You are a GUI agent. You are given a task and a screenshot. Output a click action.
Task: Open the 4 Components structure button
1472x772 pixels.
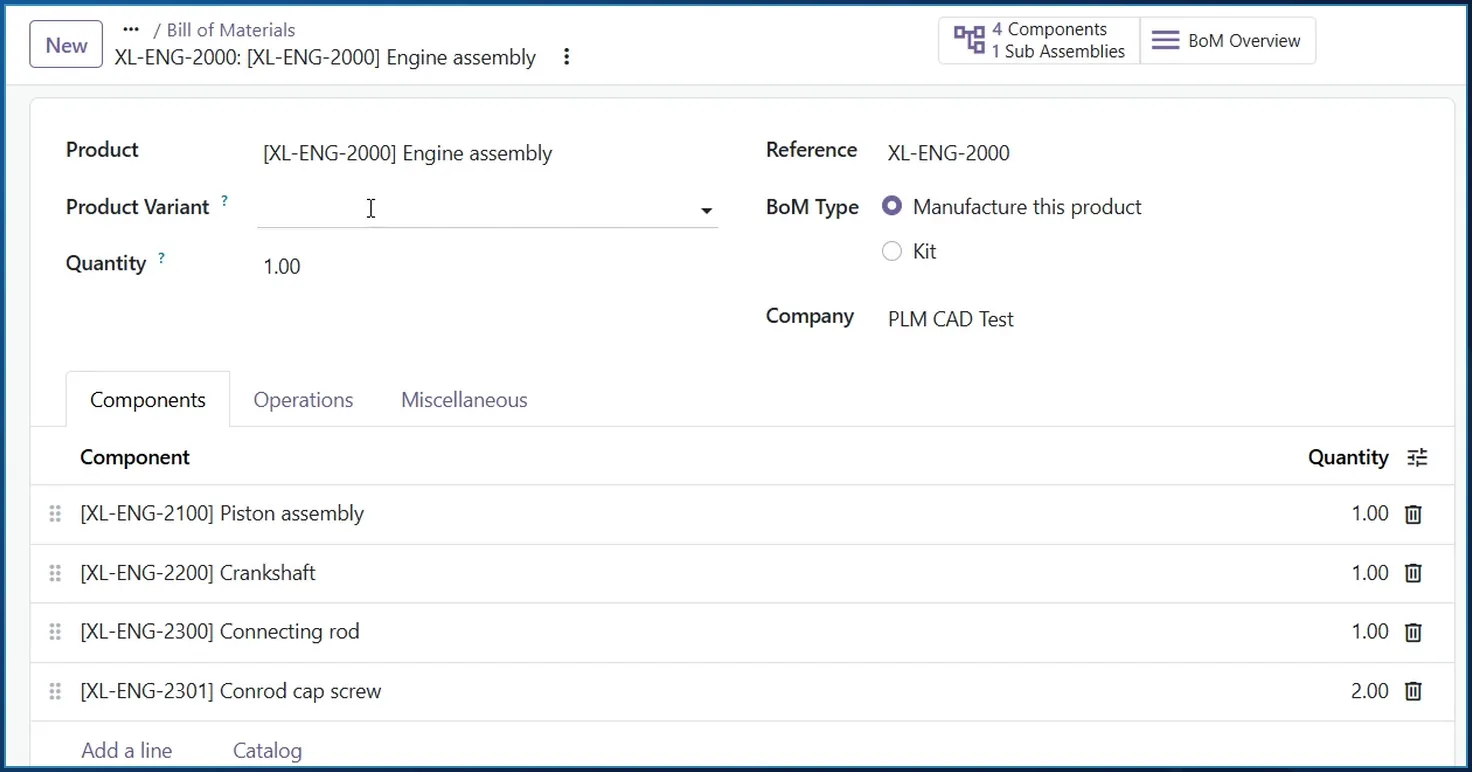[x=1039, y=41]
